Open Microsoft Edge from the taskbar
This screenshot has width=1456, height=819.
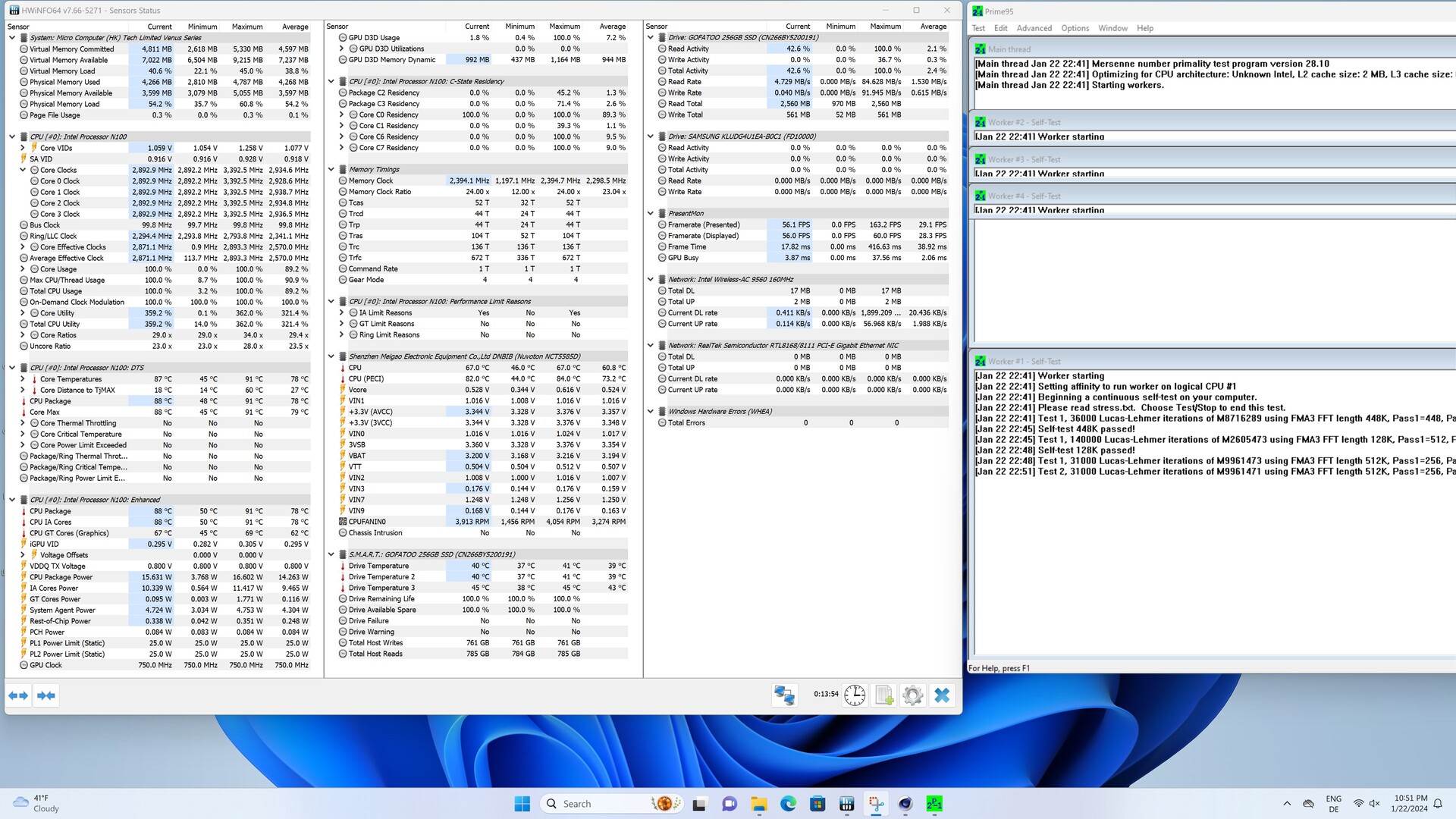coord(788,804)
